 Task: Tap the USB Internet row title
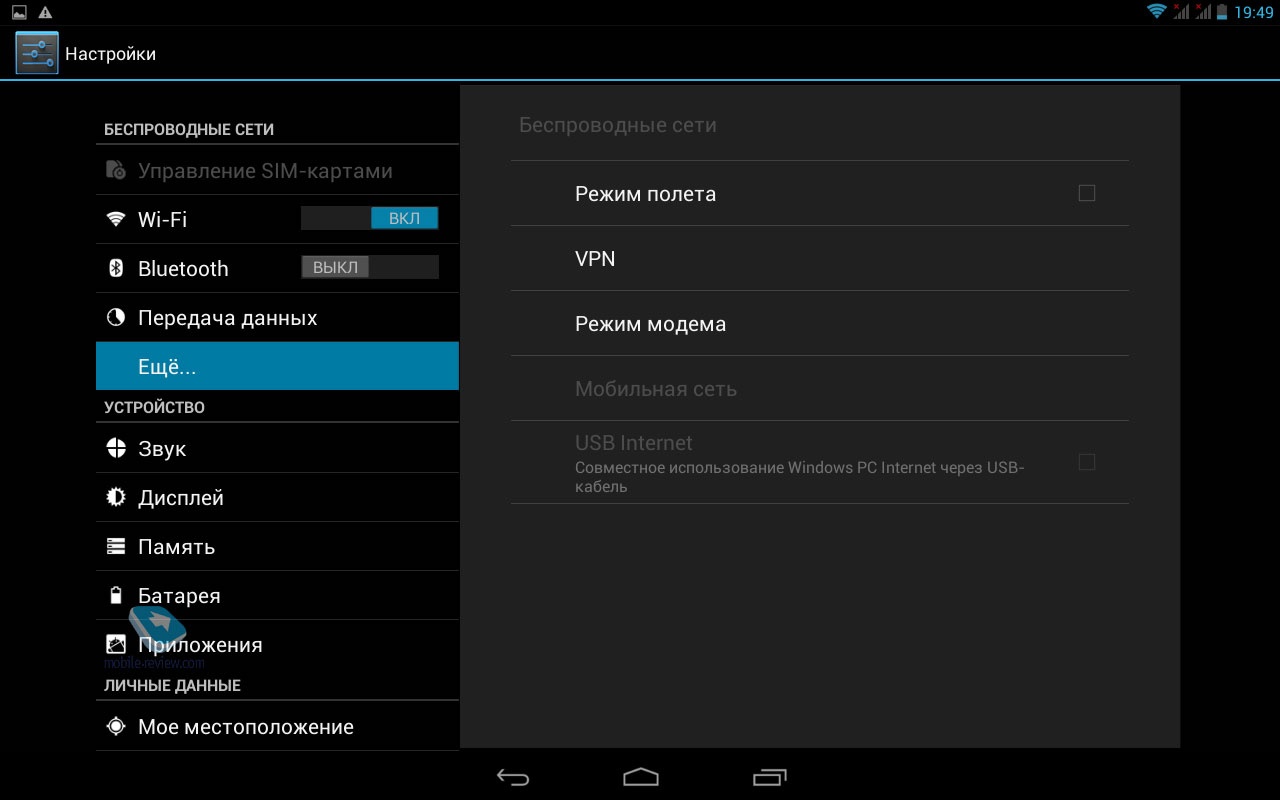tap(634, 443)
